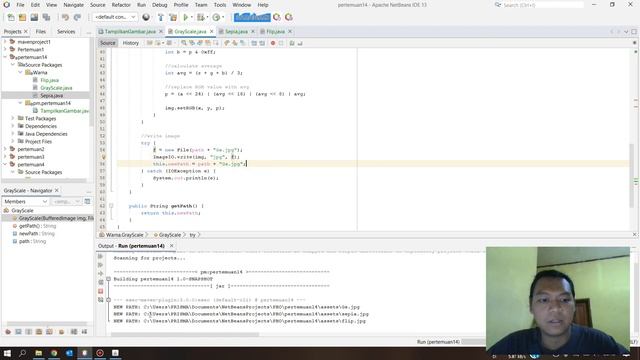Viewport: 640px width, 360px height.
Task: Run the project with green play icon
Action: [x=186, y=17]
